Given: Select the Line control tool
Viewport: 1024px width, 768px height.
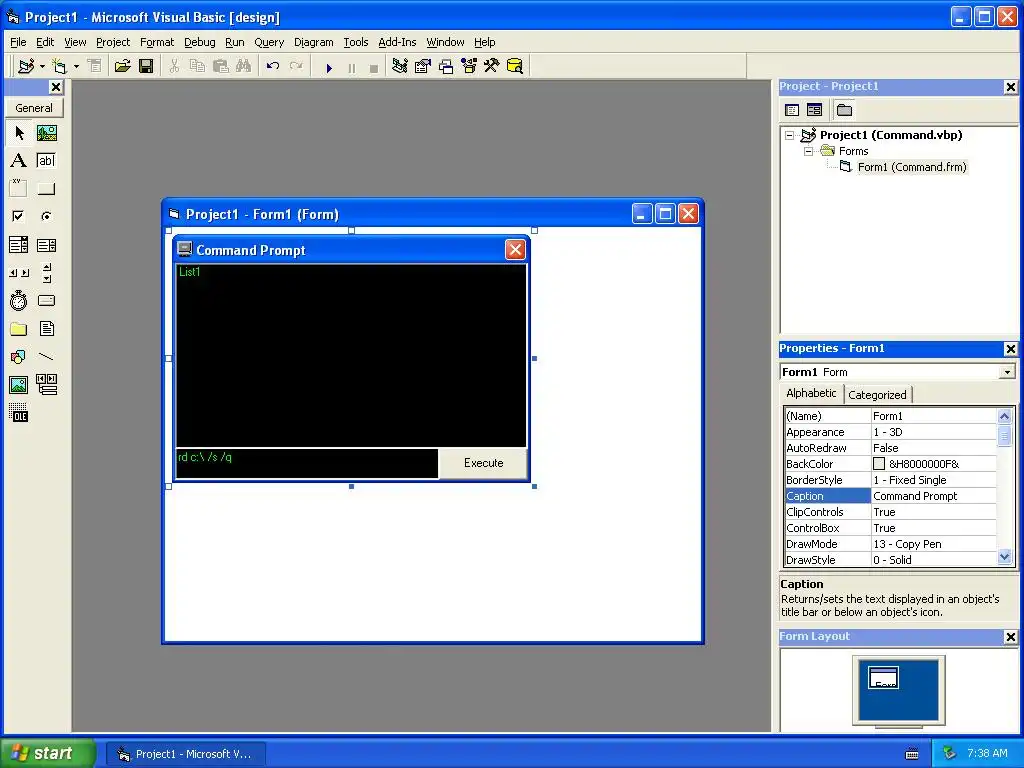Looking at the screenshot, I should (46, 357).
